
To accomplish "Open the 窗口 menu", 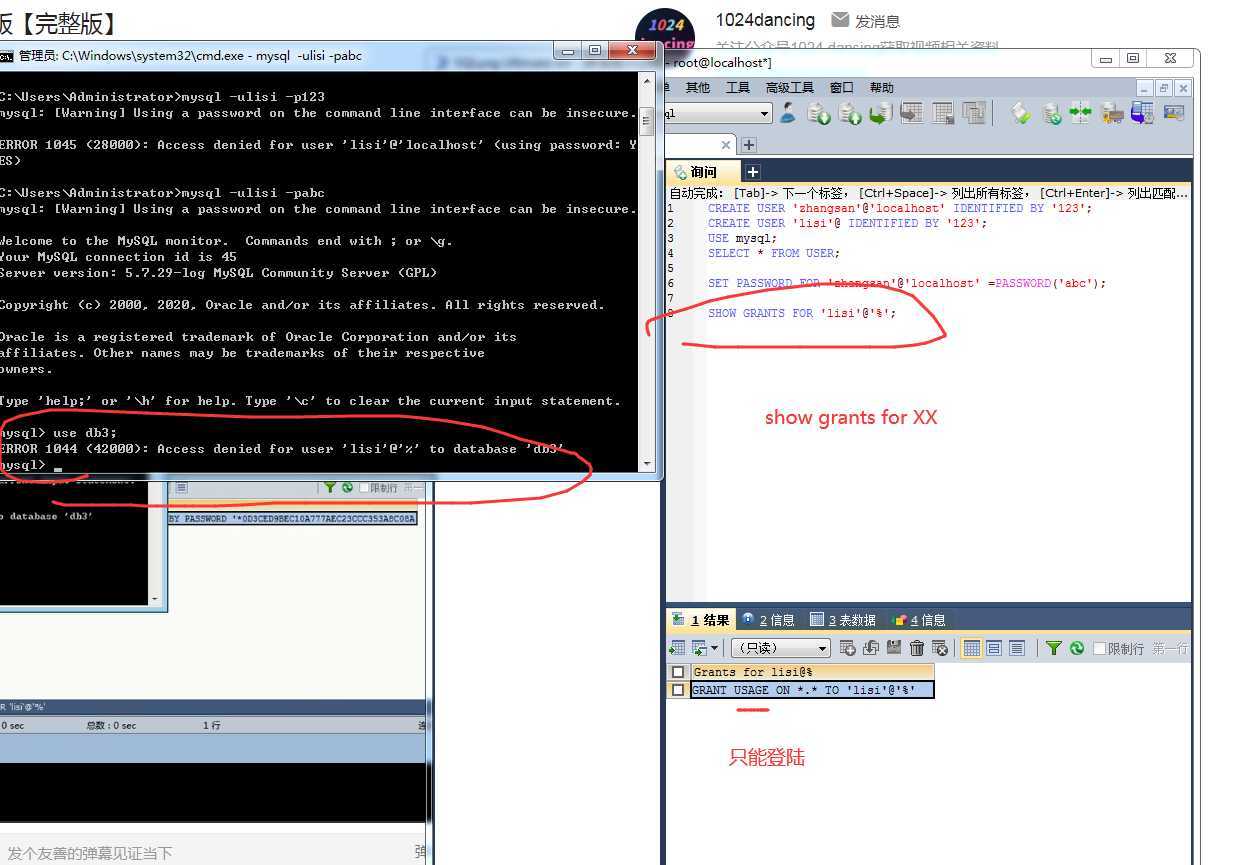I will pyautogui.click(x=842, y=88).
